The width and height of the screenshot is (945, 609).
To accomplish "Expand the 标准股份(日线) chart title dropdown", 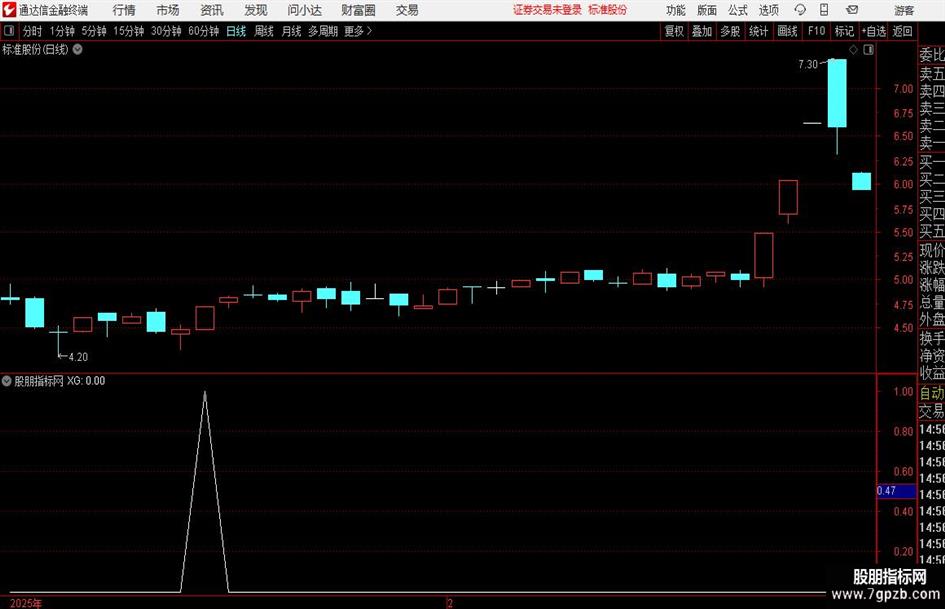I will tap(78, 49).
